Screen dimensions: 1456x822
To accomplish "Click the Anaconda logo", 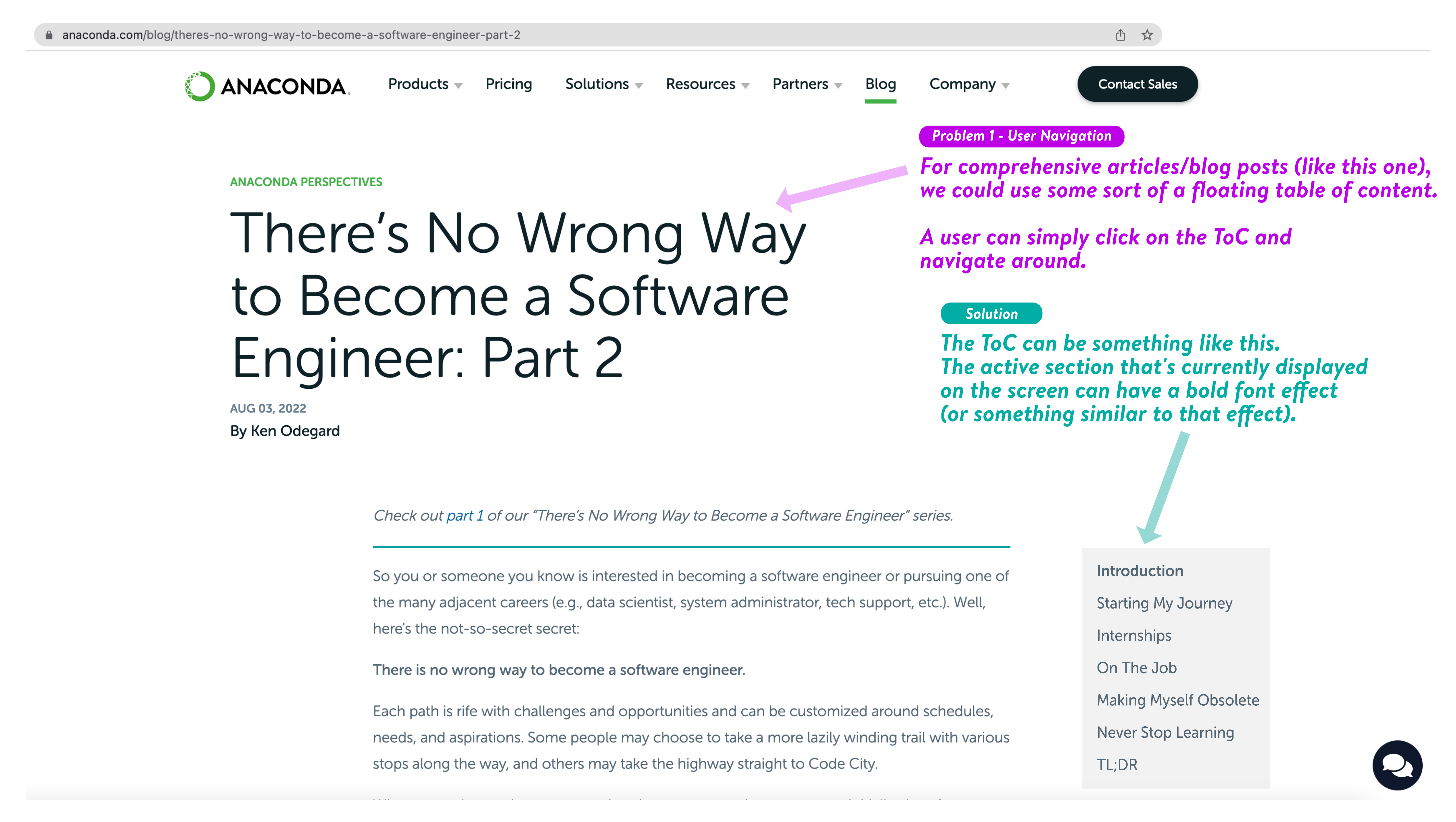I will [267, 86].
